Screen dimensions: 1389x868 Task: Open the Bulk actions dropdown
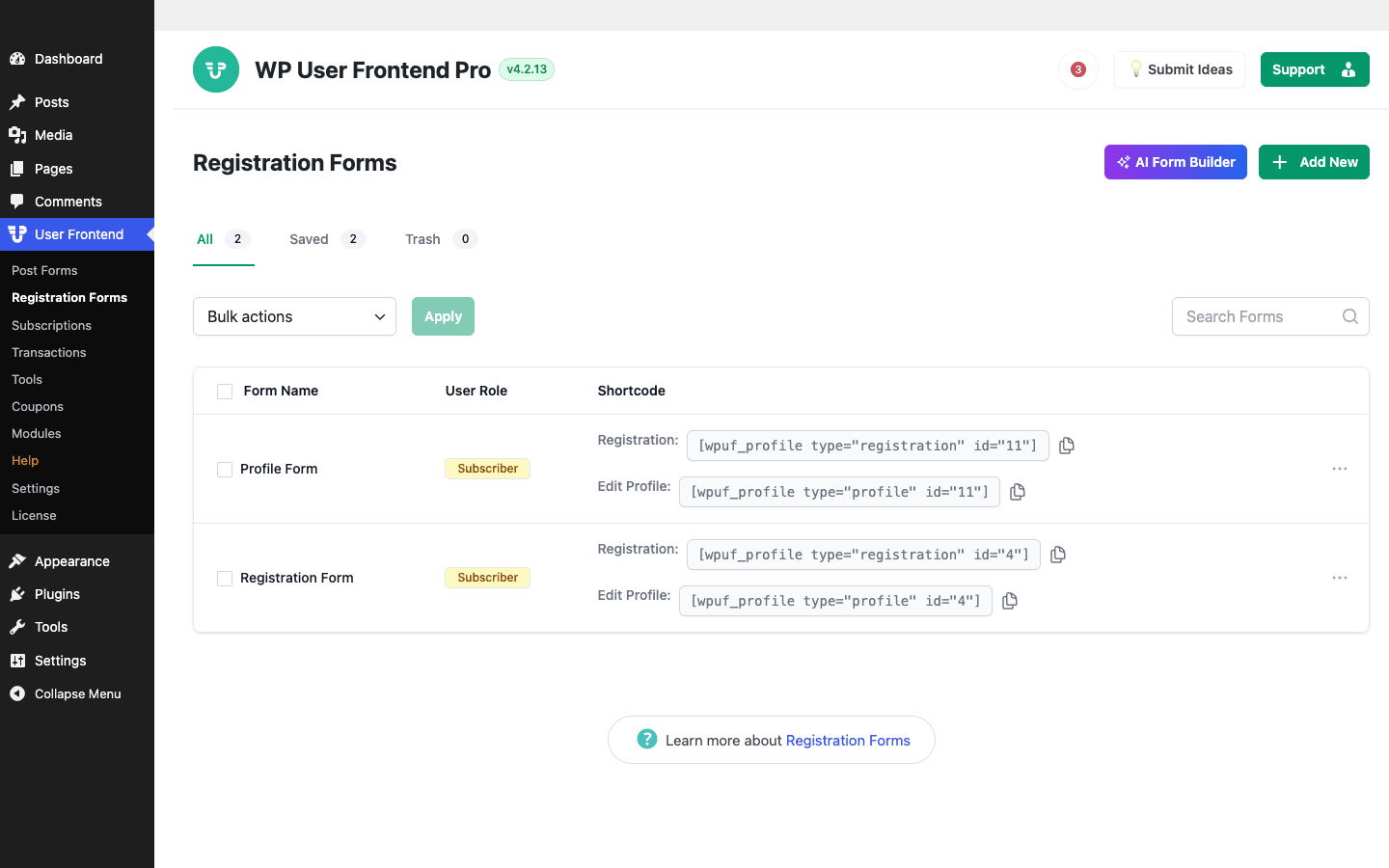[294, 316]
